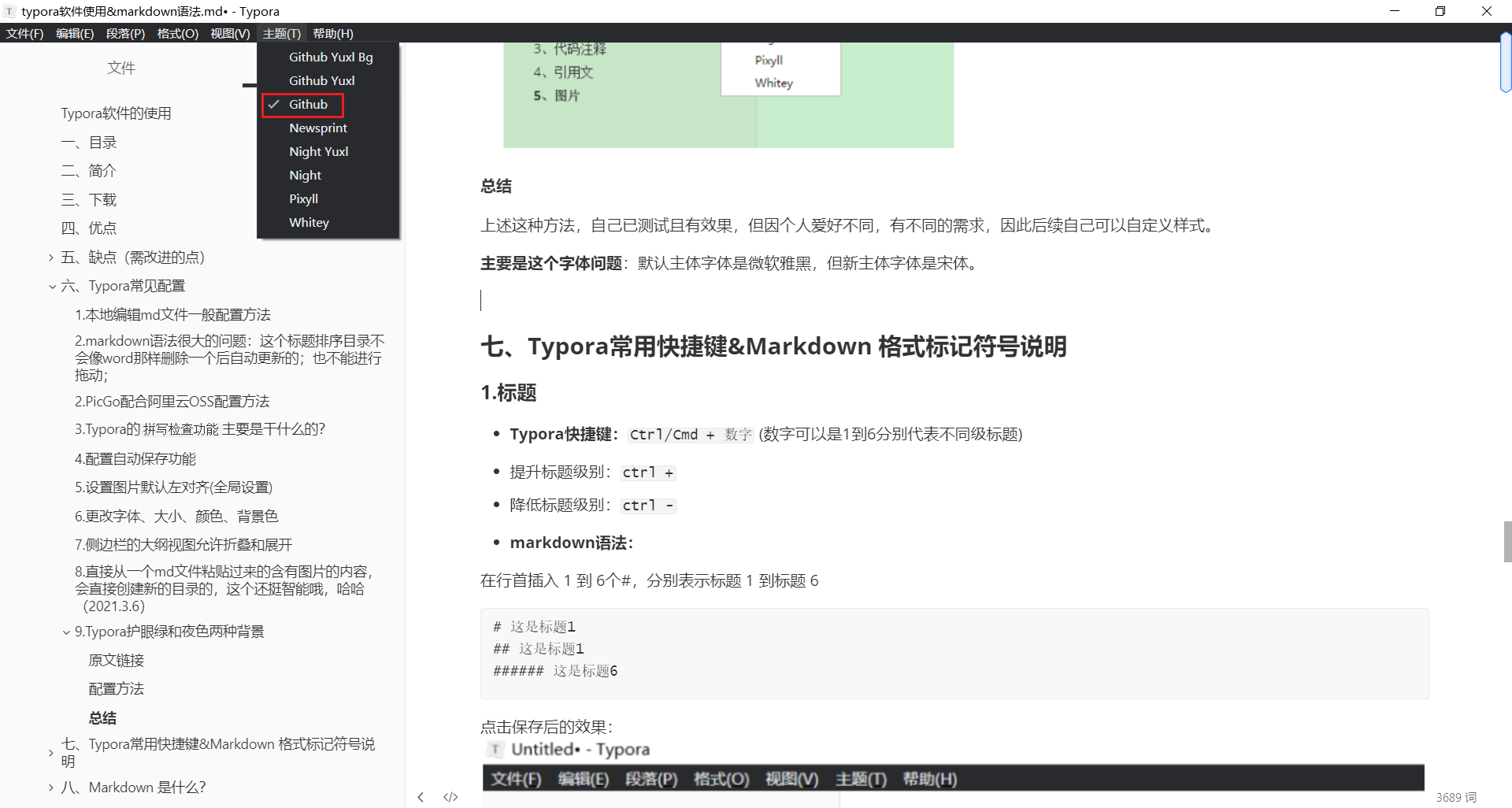Click inside the markdown heading code block
This screenshot has height=808, width=1512.
(x=954, y=654)
